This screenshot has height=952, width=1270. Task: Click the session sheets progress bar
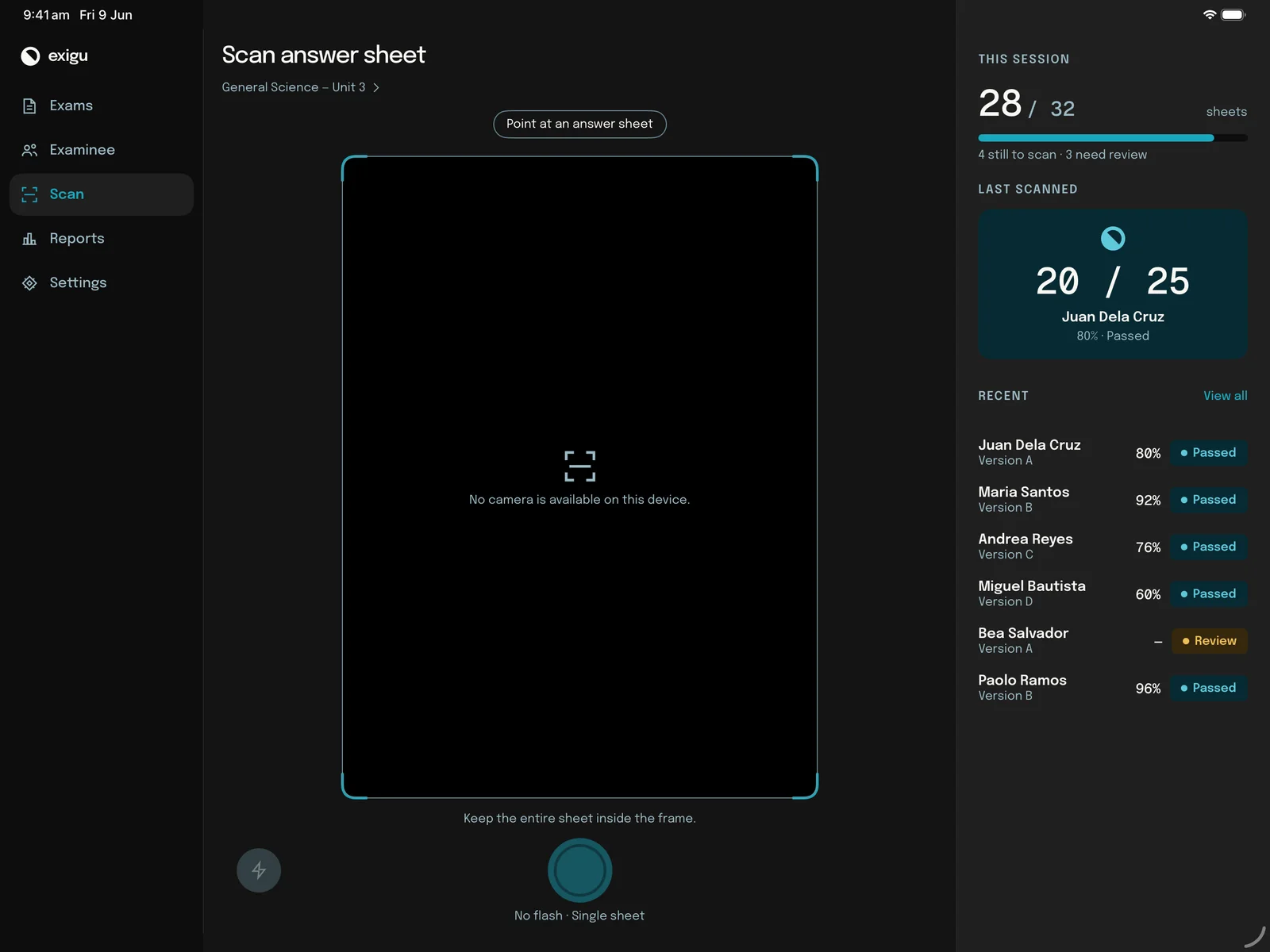1113,138
